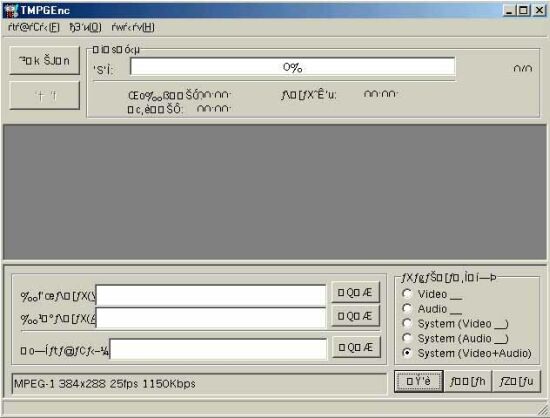
Task: Select the Audio-only stream radio button
Action: 407,308
